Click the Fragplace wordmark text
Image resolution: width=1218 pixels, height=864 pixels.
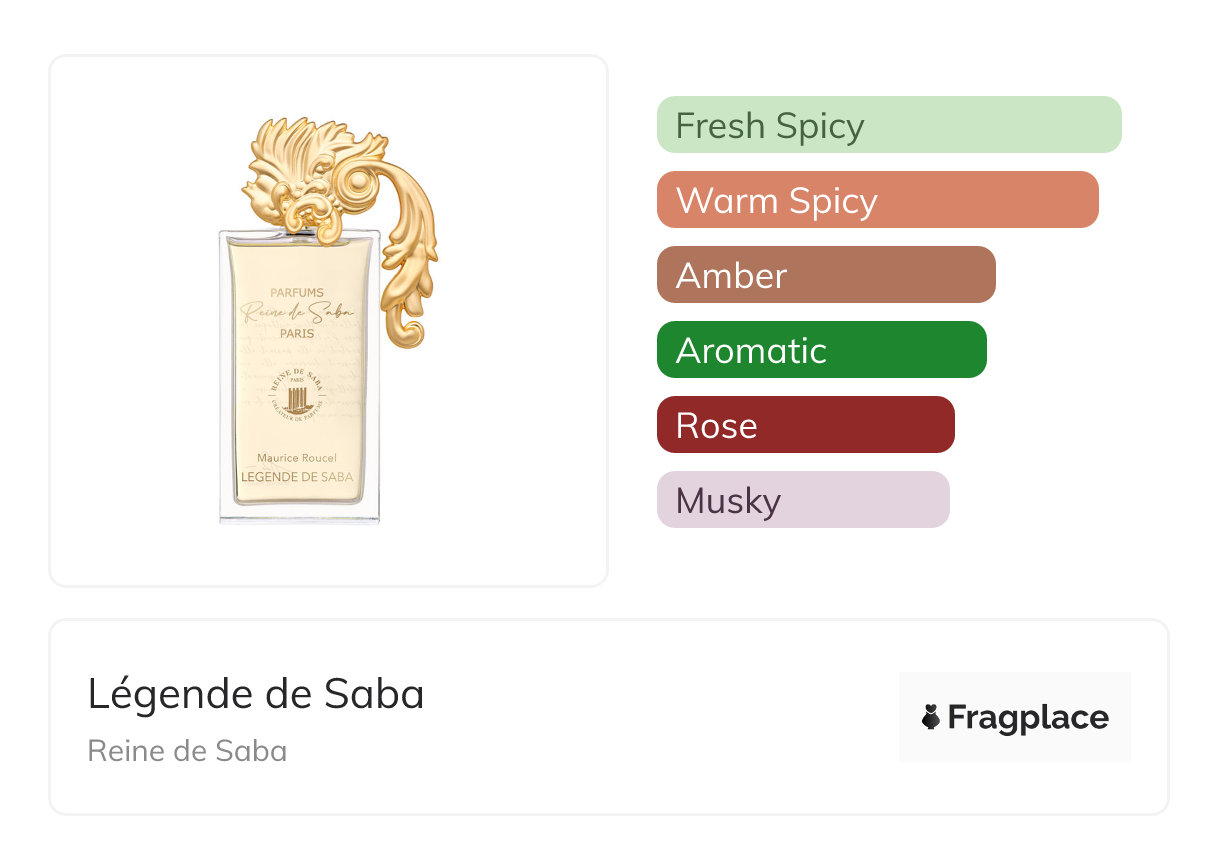(1028, 718)
